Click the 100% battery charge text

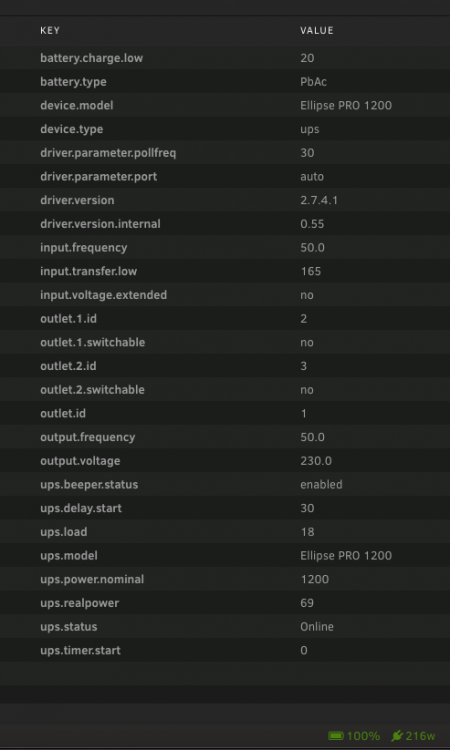(x=363, y=736)
